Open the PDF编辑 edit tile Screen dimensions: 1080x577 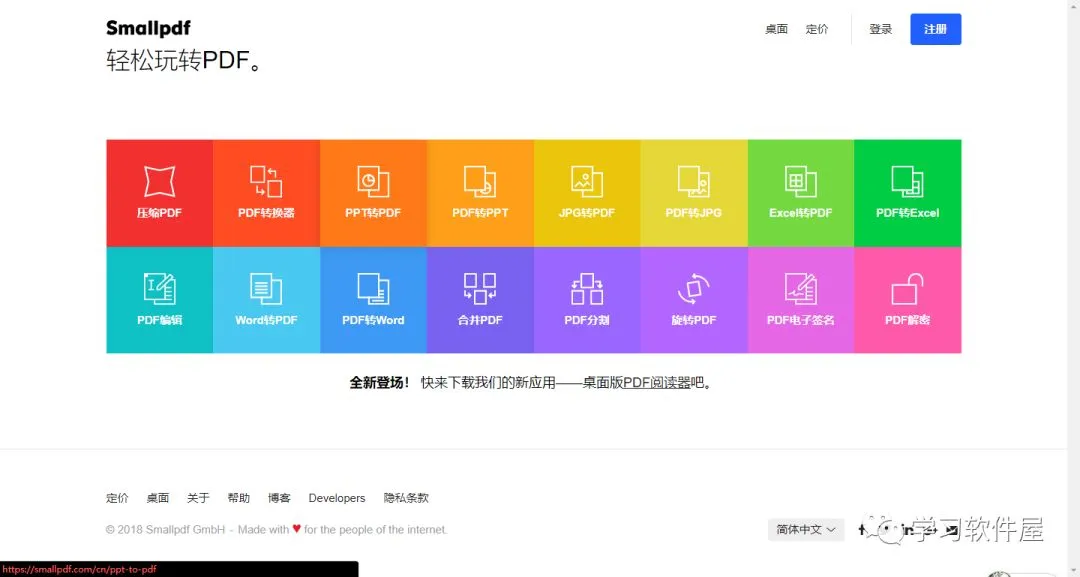click(x=159, y=300)
